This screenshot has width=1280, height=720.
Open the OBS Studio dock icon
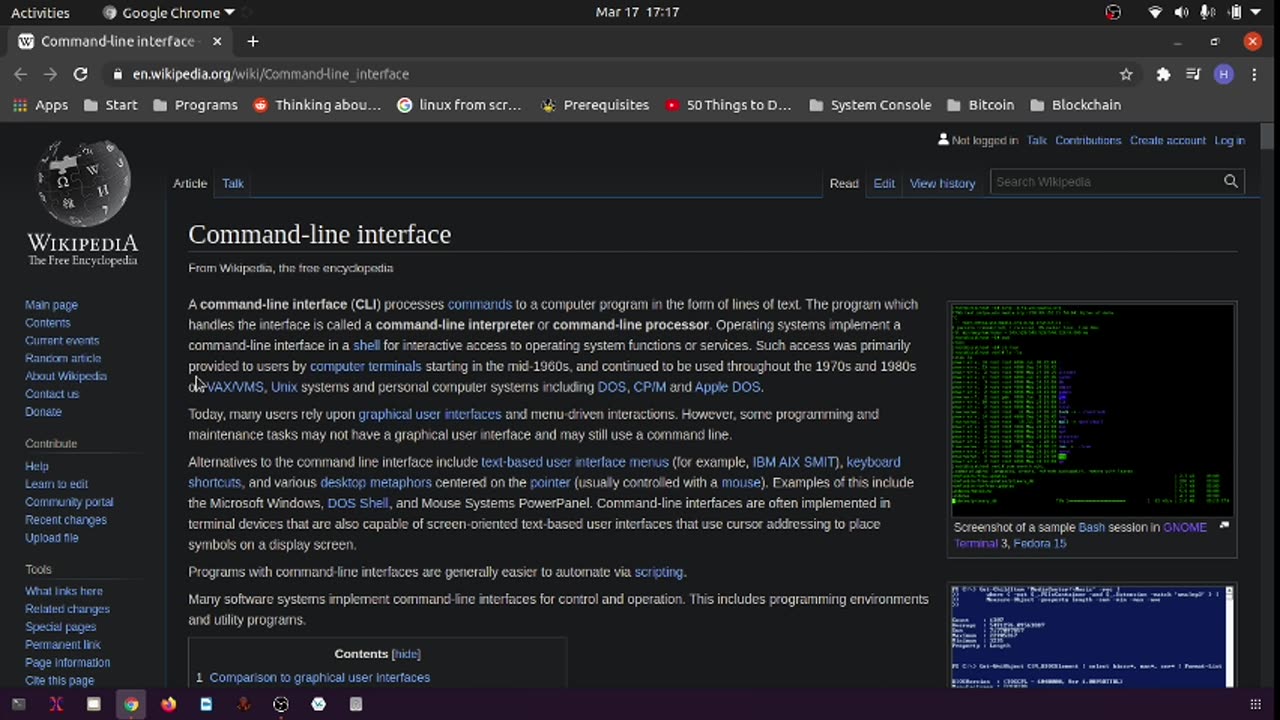coord(281,704)
